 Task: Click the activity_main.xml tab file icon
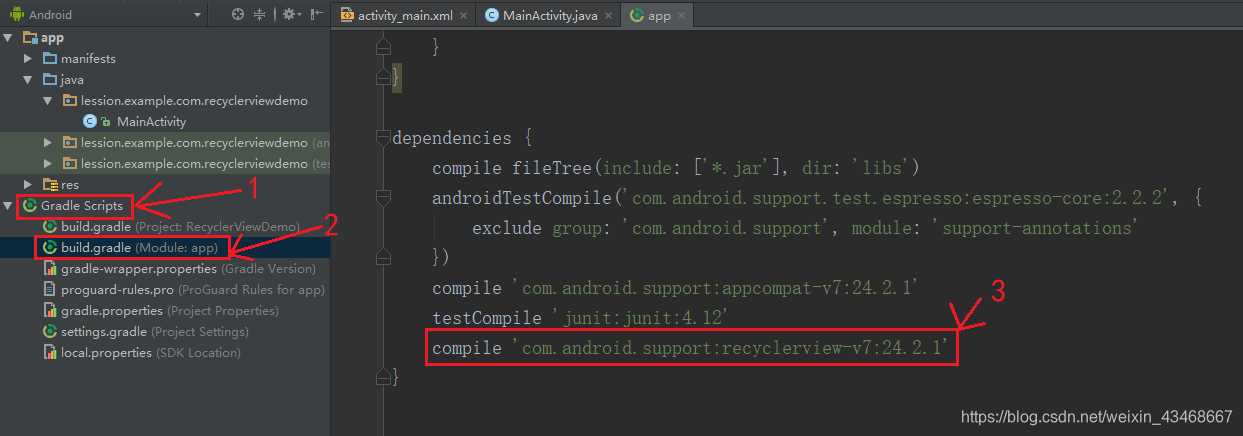tap(347, 15)
